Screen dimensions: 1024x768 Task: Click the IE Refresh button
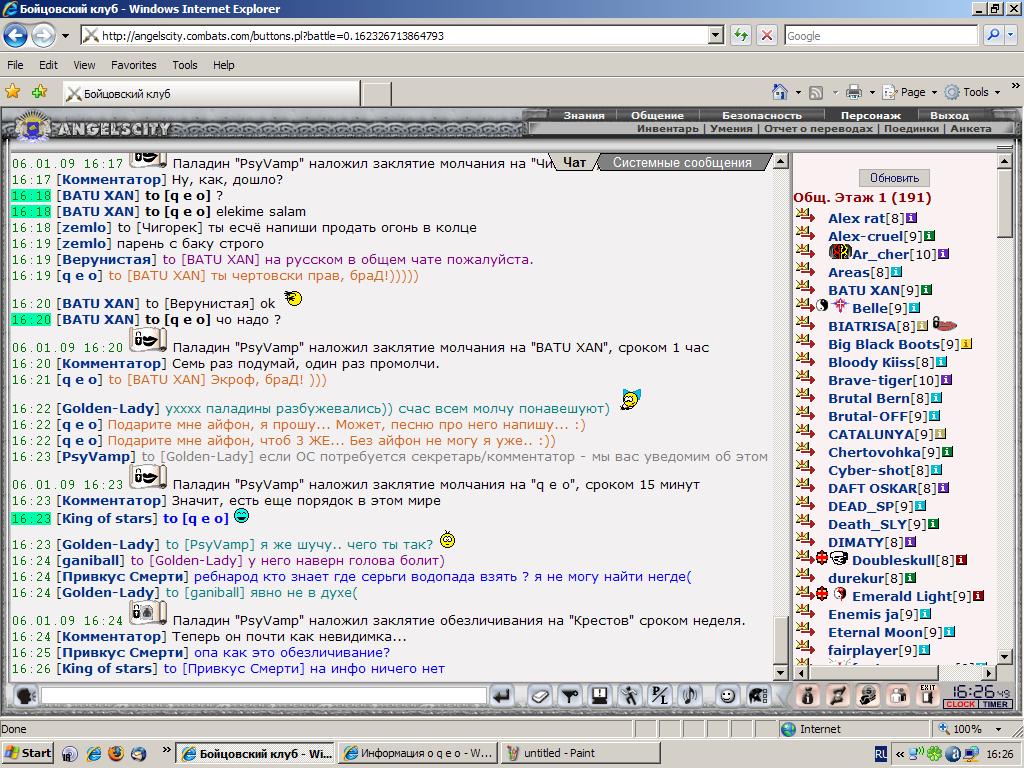[x=741, y=35]
